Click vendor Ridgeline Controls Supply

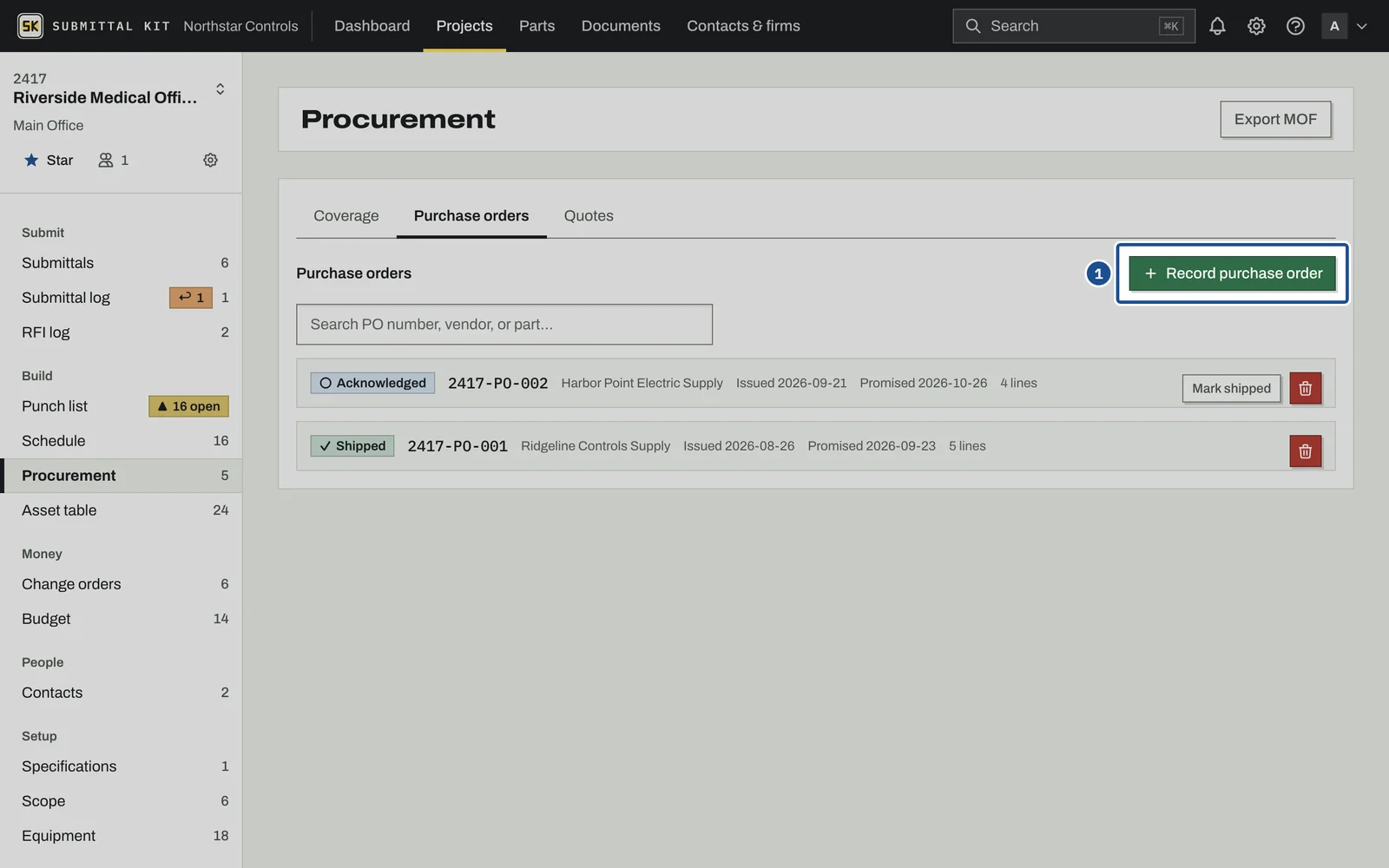(596, 446)
